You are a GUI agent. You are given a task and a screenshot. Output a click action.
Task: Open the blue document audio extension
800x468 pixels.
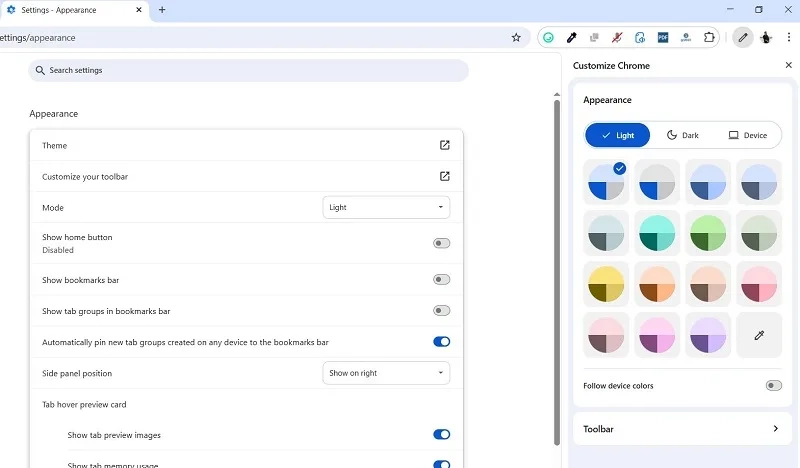click(x=640, y=37)
